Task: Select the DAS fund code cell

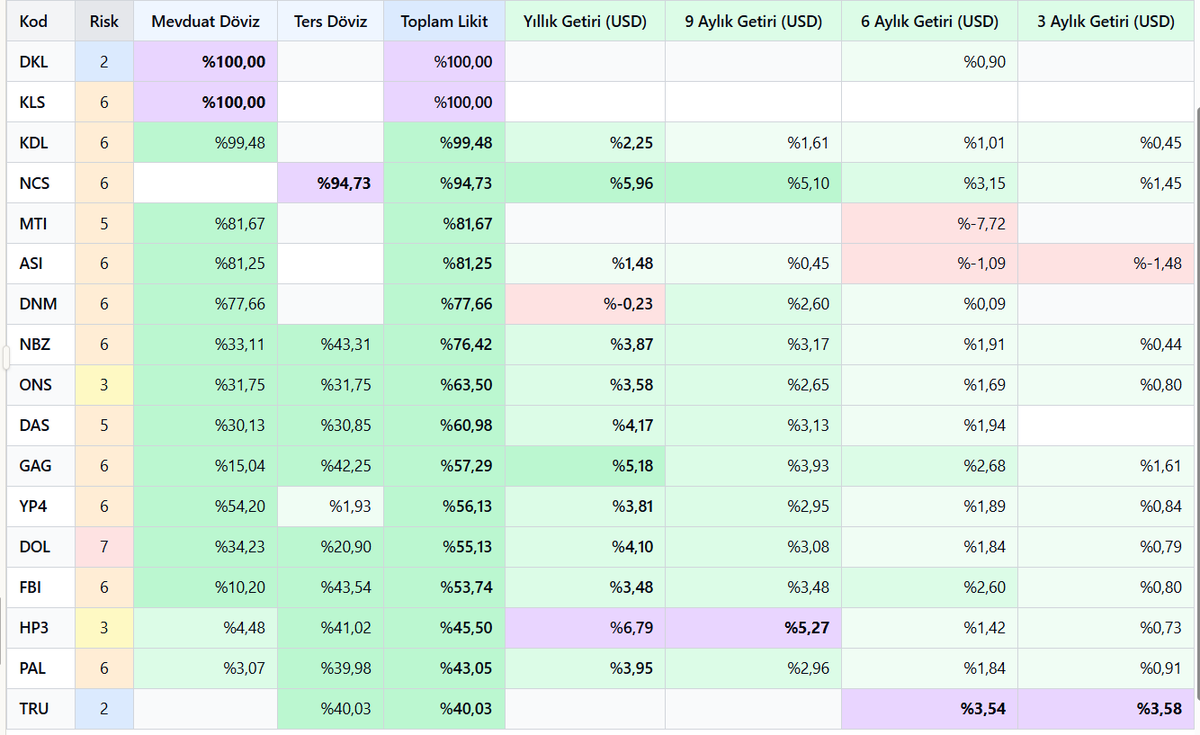Action: pyautogui.click(x=40, y=426)
